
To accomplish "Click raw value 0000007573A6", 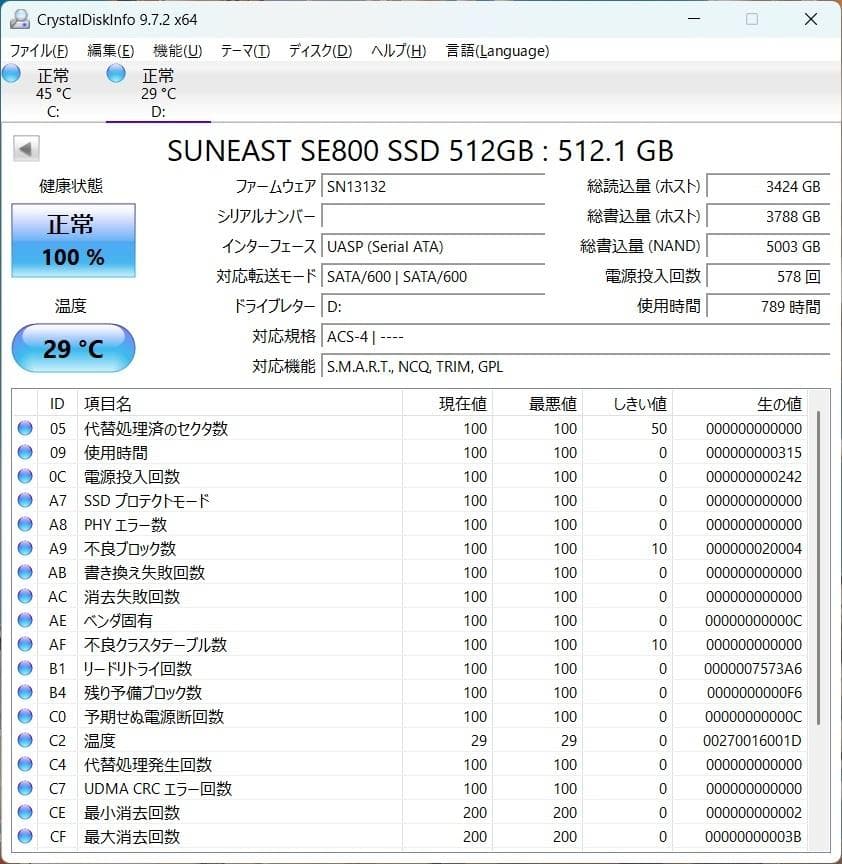I will pyautogui.click(x=753, y=668).
